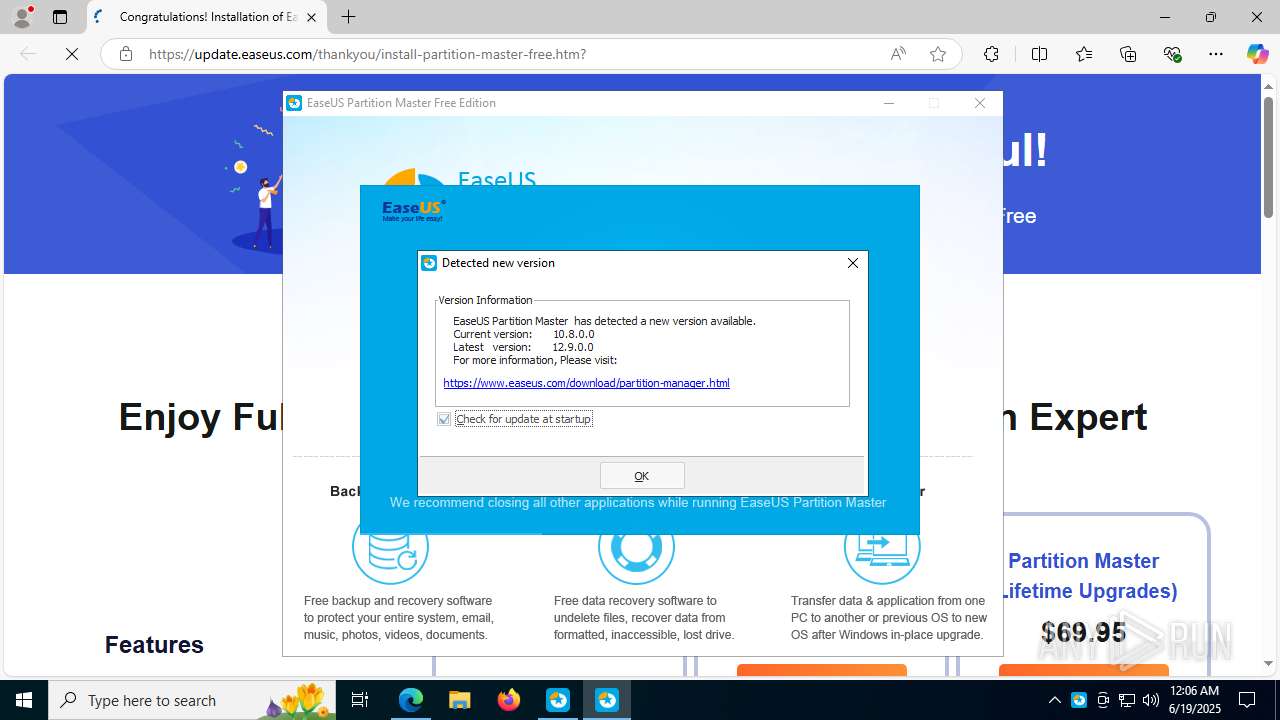Screen dimensions: 1280x720
Task: Close the Congratulations tab
Action: coord(311,17)
